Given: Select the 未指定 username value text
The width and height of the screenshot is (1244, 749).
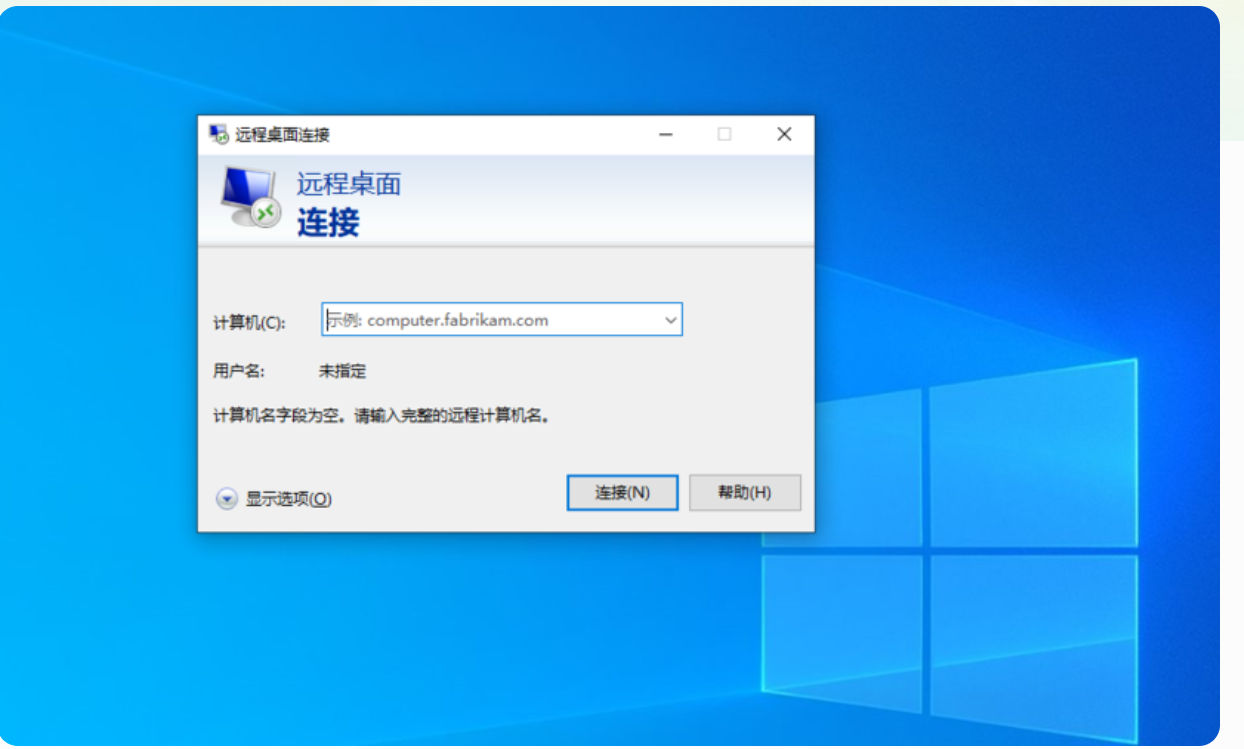Looking at the screenshot, I should [343, 371].
